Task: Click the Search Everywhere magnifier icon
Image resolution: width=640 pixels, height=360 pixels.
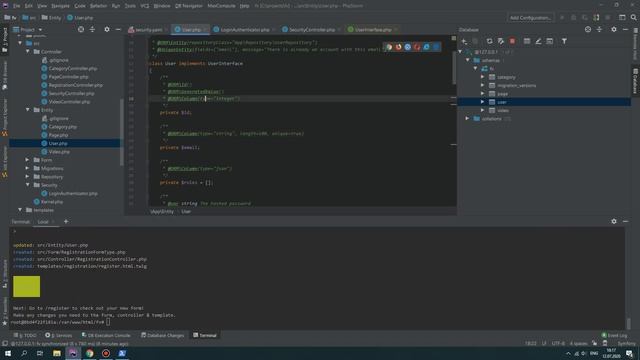Action: (x=633, y=18)
